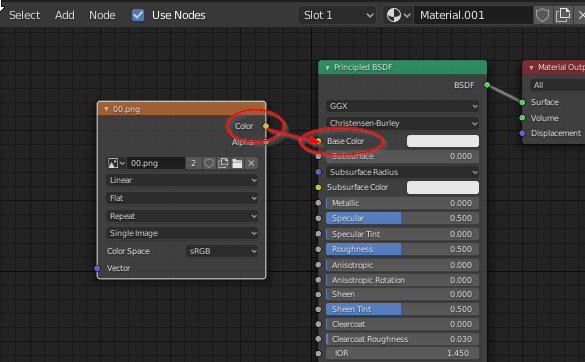Click new image copy icon in 00.png node

click(x=223, y=163)
